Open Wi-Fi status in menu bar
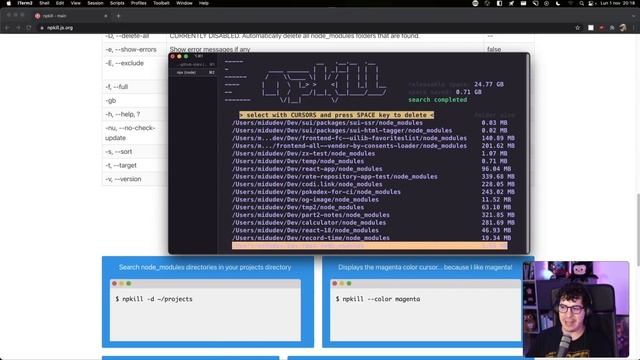This screenshot has height=360, width=640. pyautogui.click(x=570, y=3)
